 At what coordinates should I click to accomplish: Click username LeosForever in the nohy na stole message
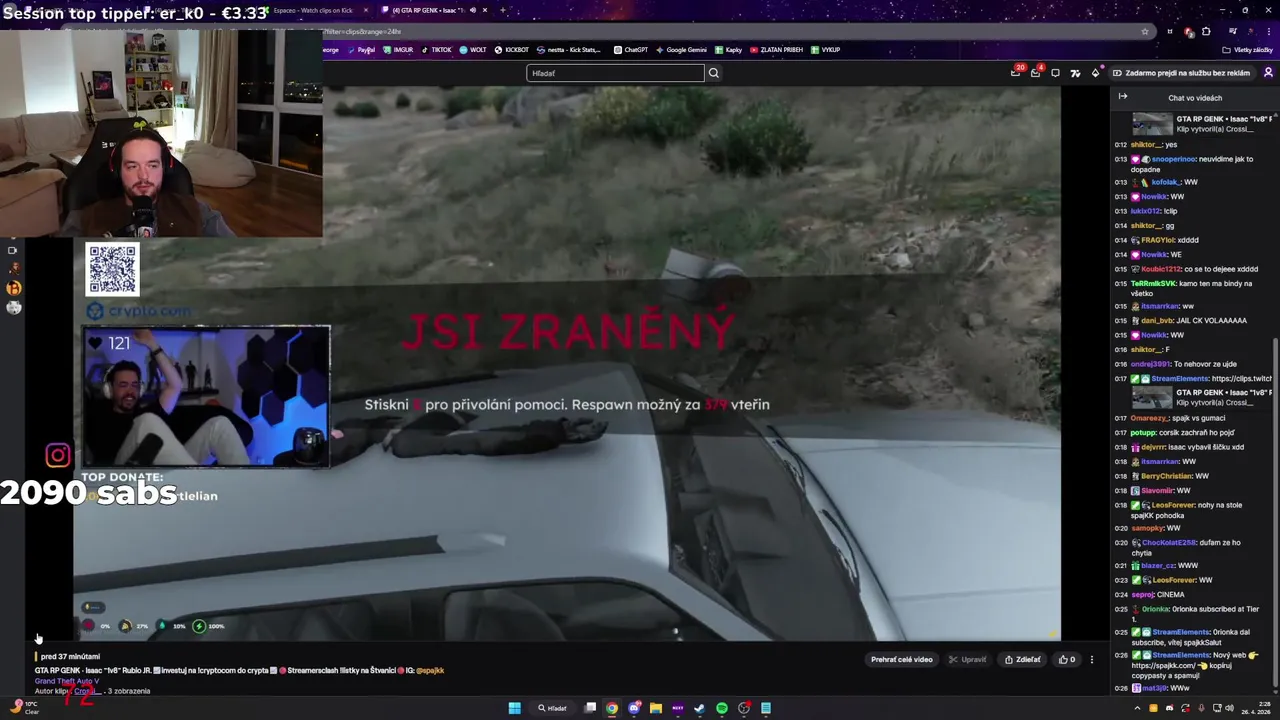[1173, 505]
